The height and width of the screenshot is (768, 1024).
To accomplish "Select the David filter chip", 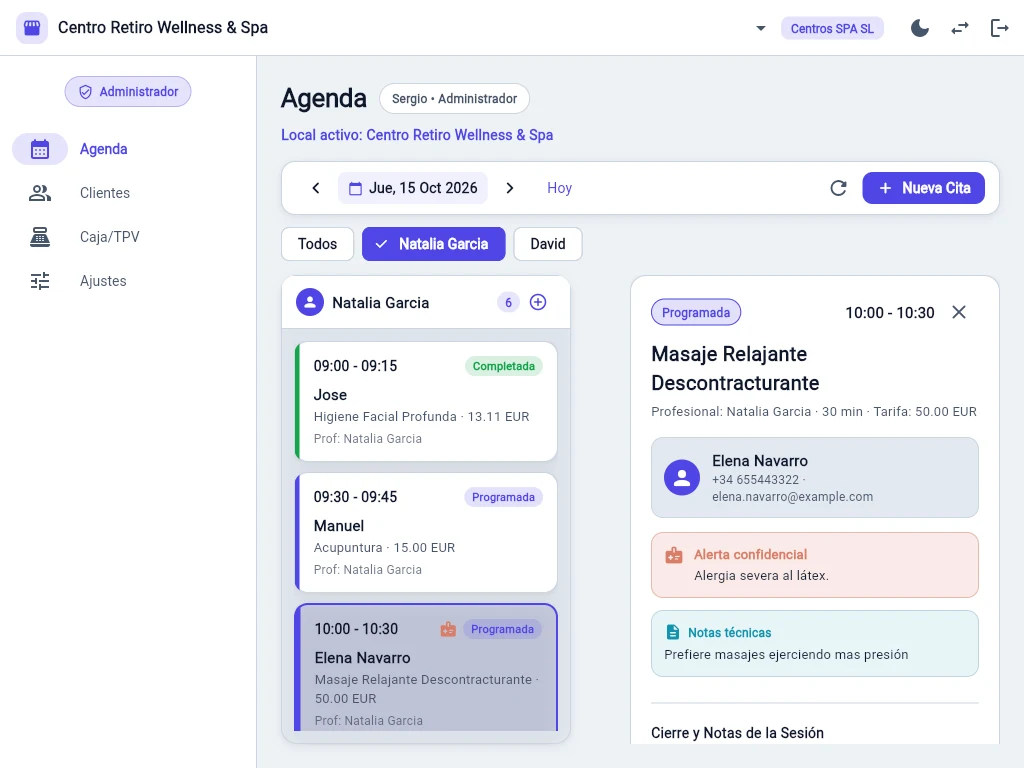I will pyautogui.click(x=548, y=244).
